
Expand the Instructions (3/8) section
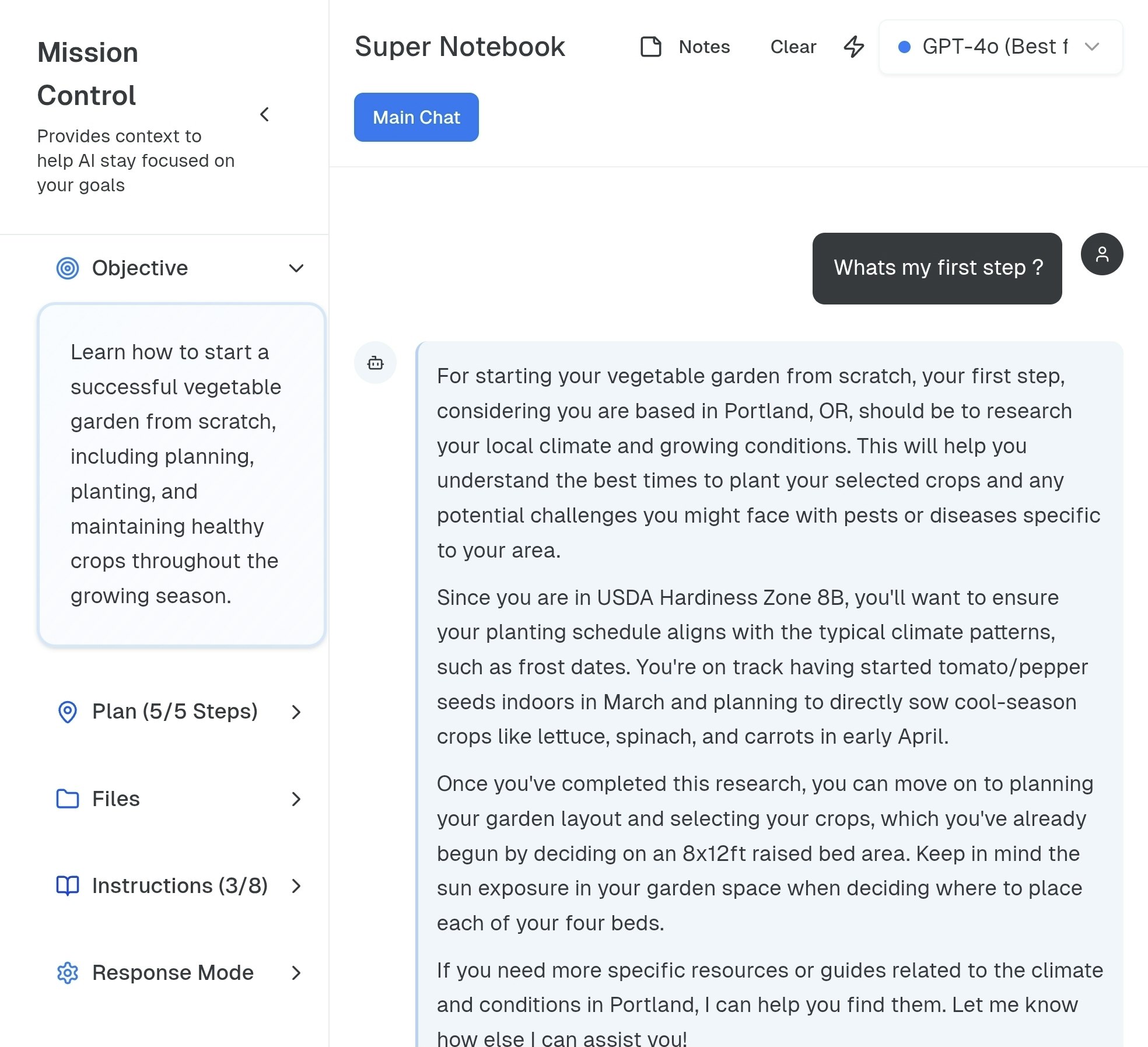click(x=296, y=885)
